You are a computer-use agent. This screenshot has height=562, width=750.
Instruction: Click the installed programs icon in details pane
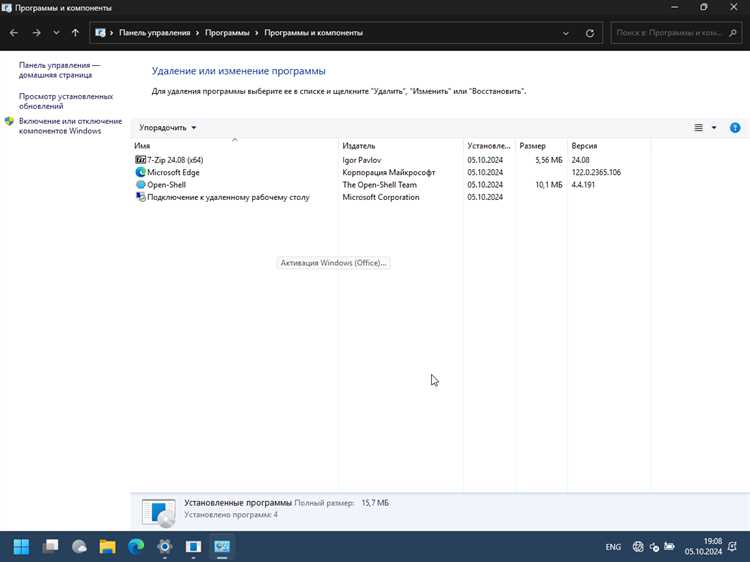(x=158, y=512)
